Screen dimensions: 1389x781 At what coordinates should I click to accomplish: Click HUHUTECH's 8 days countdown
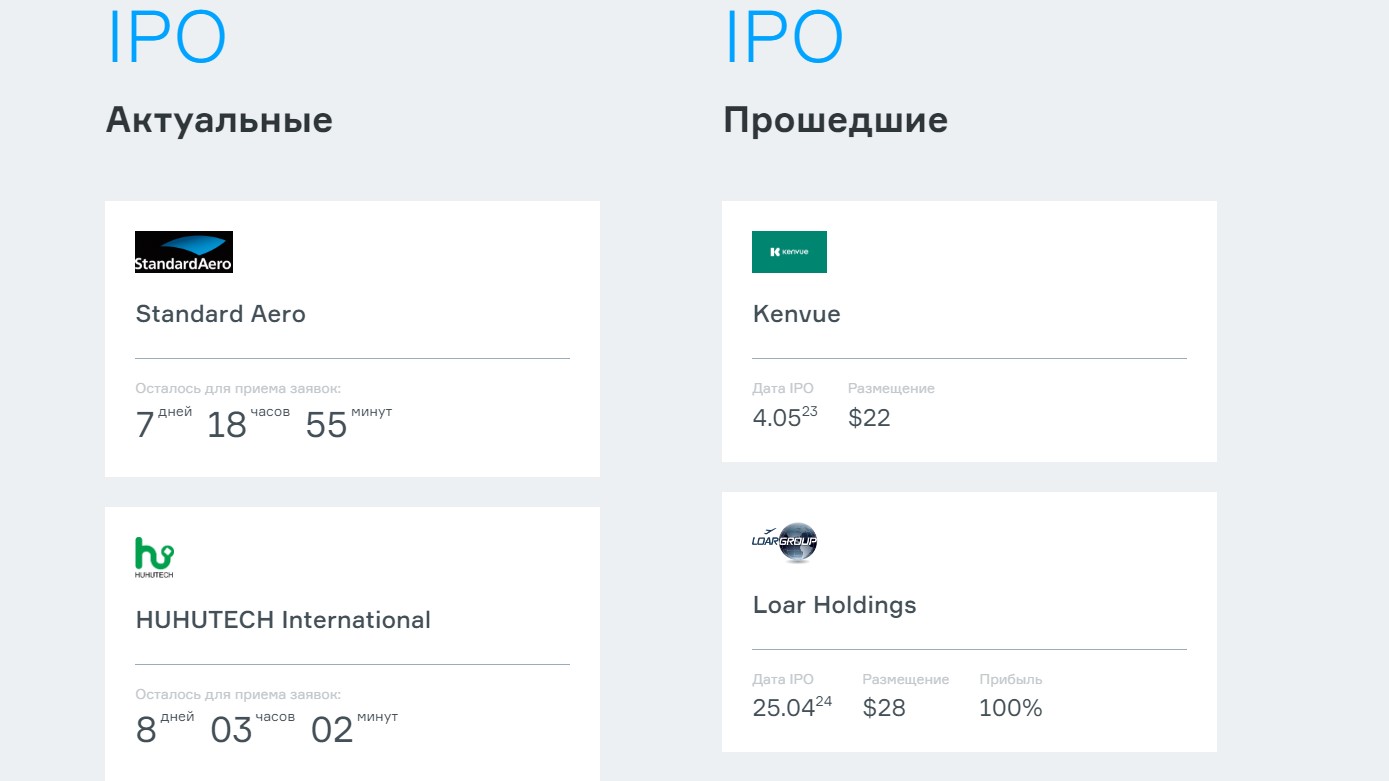(x=147, y=731)
